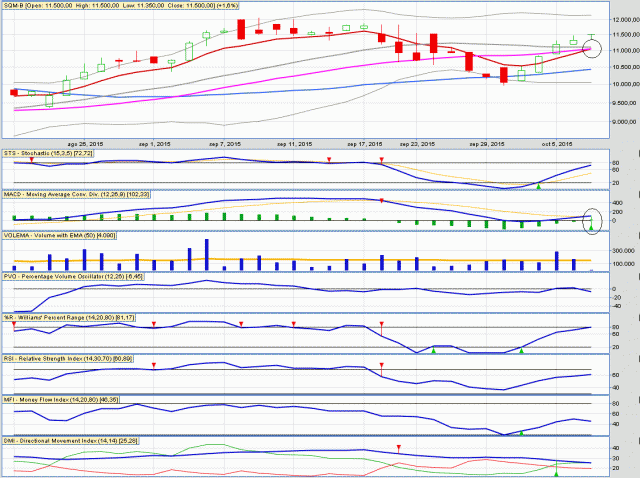Click the 300.000 volume axis value
640x478 pixels.
(623, 251)
